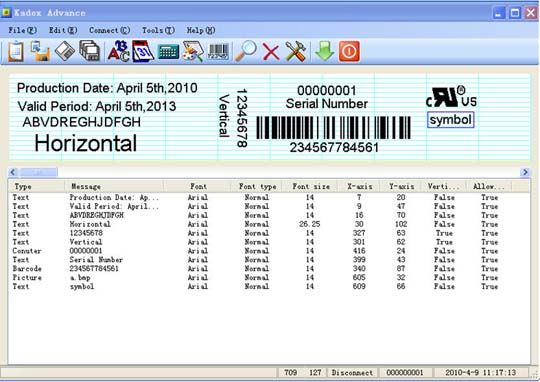The image size is (540, 382).
Task: Click the teal counter keypad icon
Action: [x=168, y=52]
